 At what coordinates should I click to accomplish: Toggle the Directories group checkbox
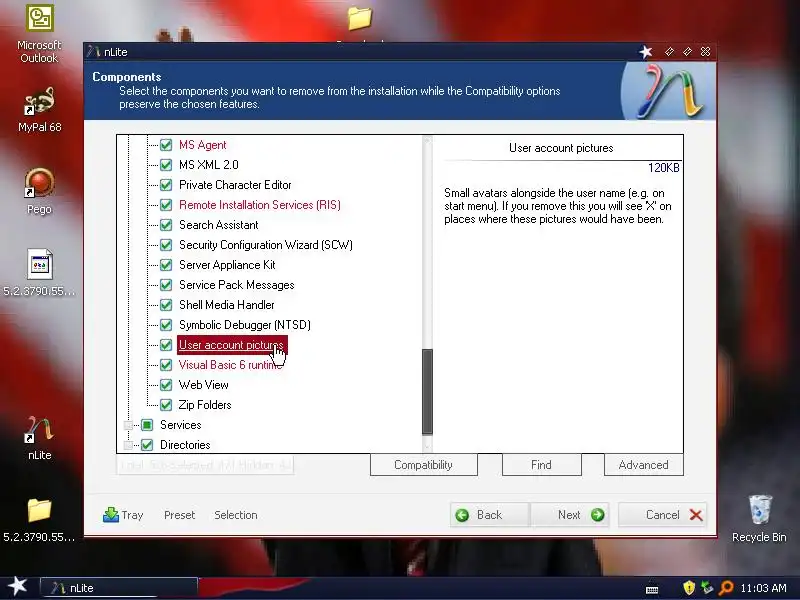[147, 445]
